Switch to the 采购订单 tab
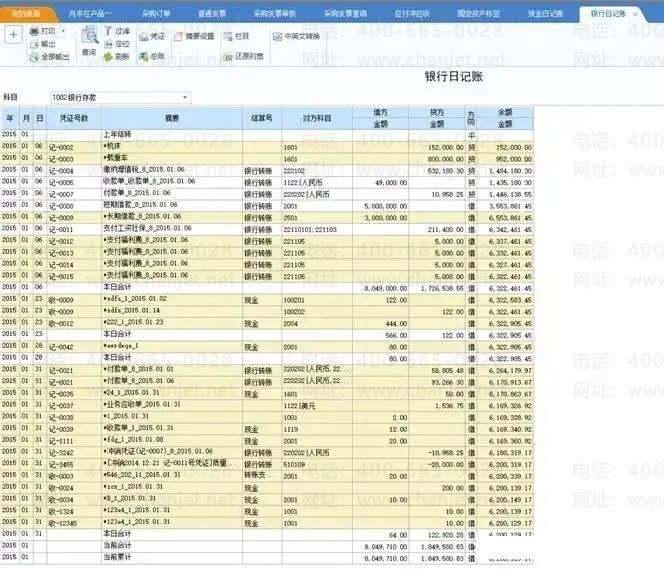 [x=156, y=14]
